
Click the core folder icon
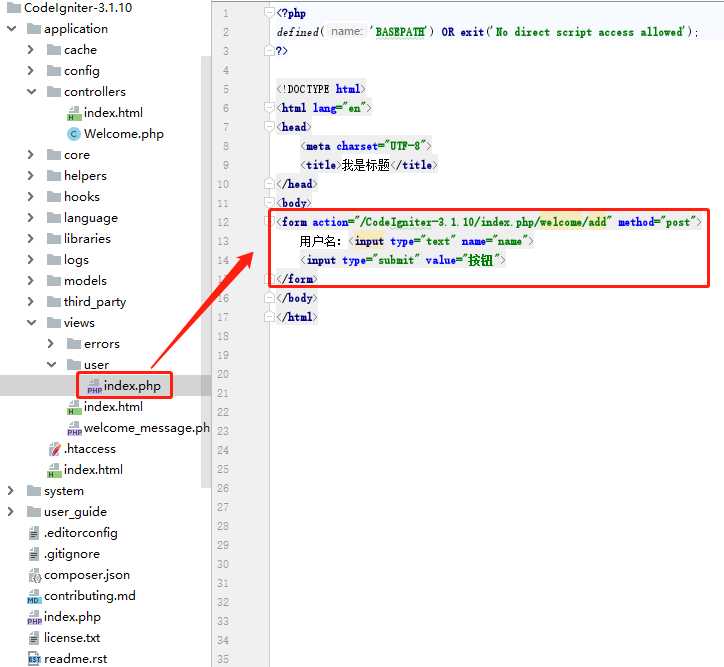[54, 155]
